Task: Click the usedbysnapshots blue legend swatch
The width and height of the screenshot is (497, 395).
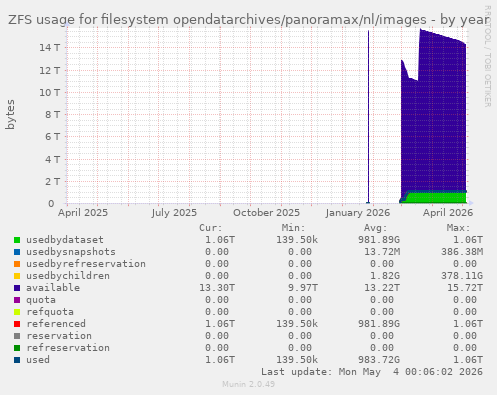Action: (17, 252)
